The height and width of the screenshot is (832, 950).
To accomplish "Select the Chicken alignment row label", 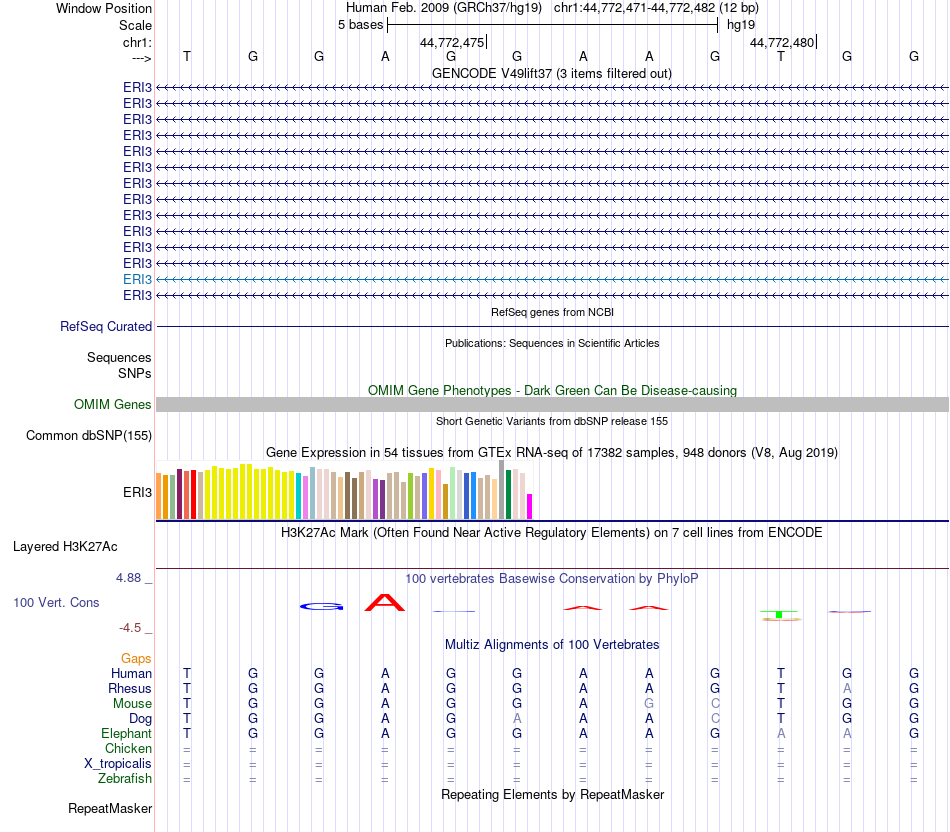I will coord(128,749).
